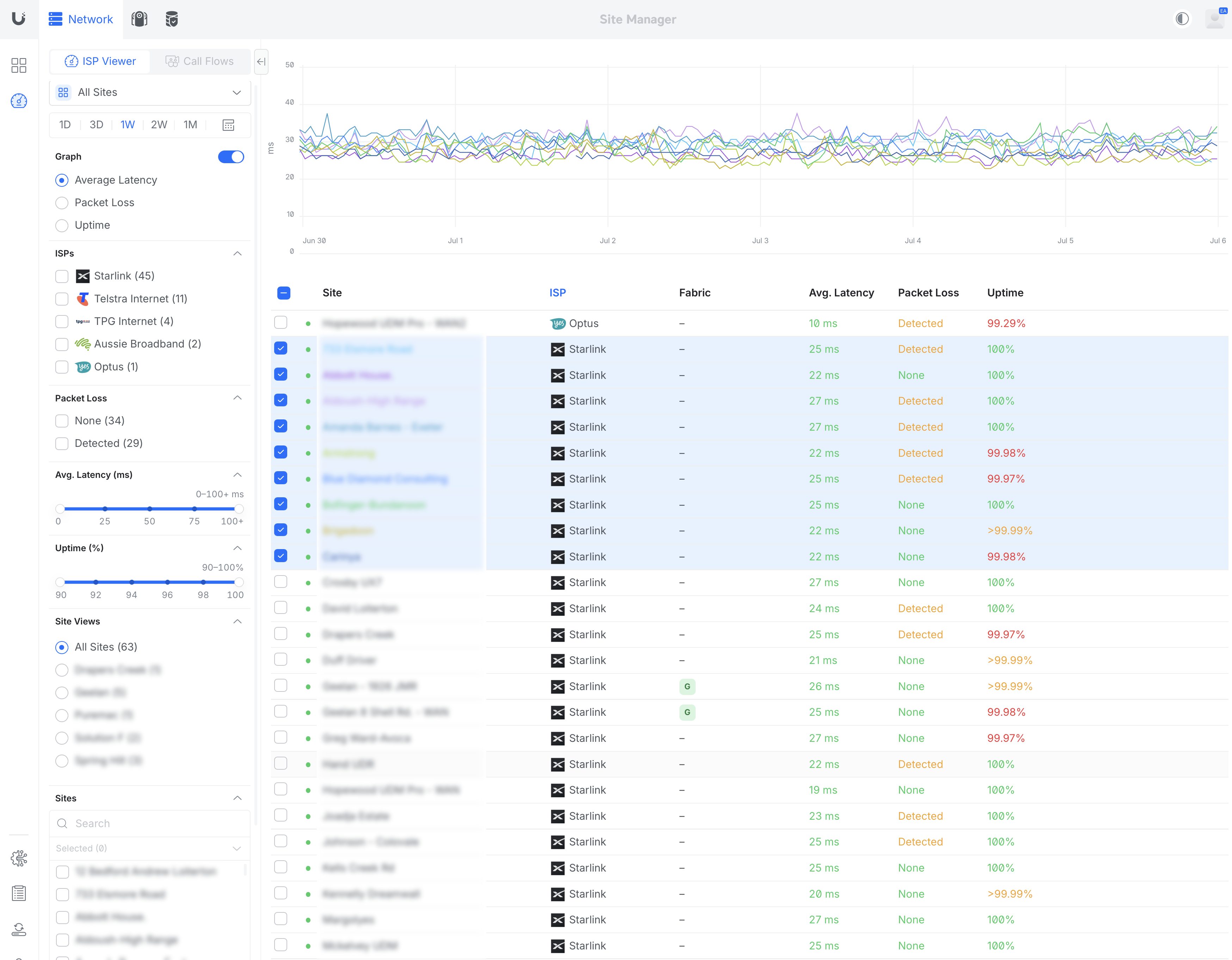Sort table by Packet Loss column
1232x960 pixels.
click(x=928, y=293)
